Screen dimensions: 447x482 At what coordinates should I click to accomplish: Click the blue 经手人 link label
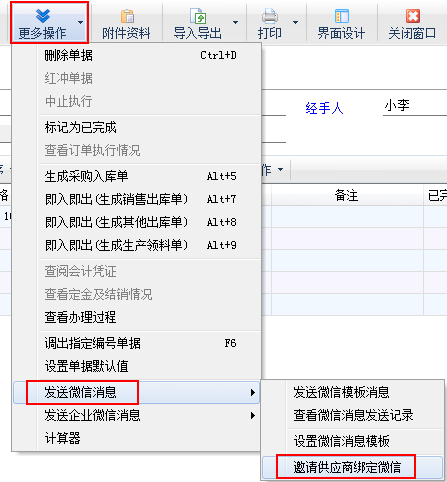[x=324, y=108]
